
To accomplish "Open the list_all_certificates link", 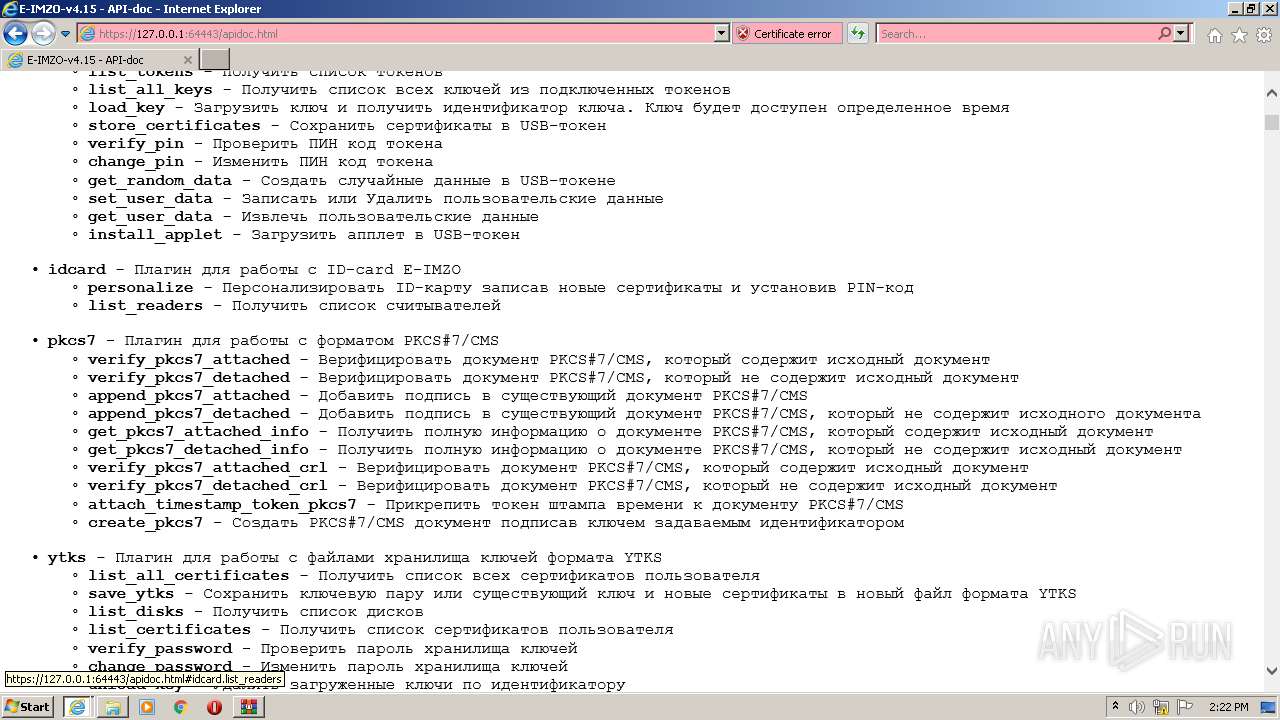I will (189, 576).
